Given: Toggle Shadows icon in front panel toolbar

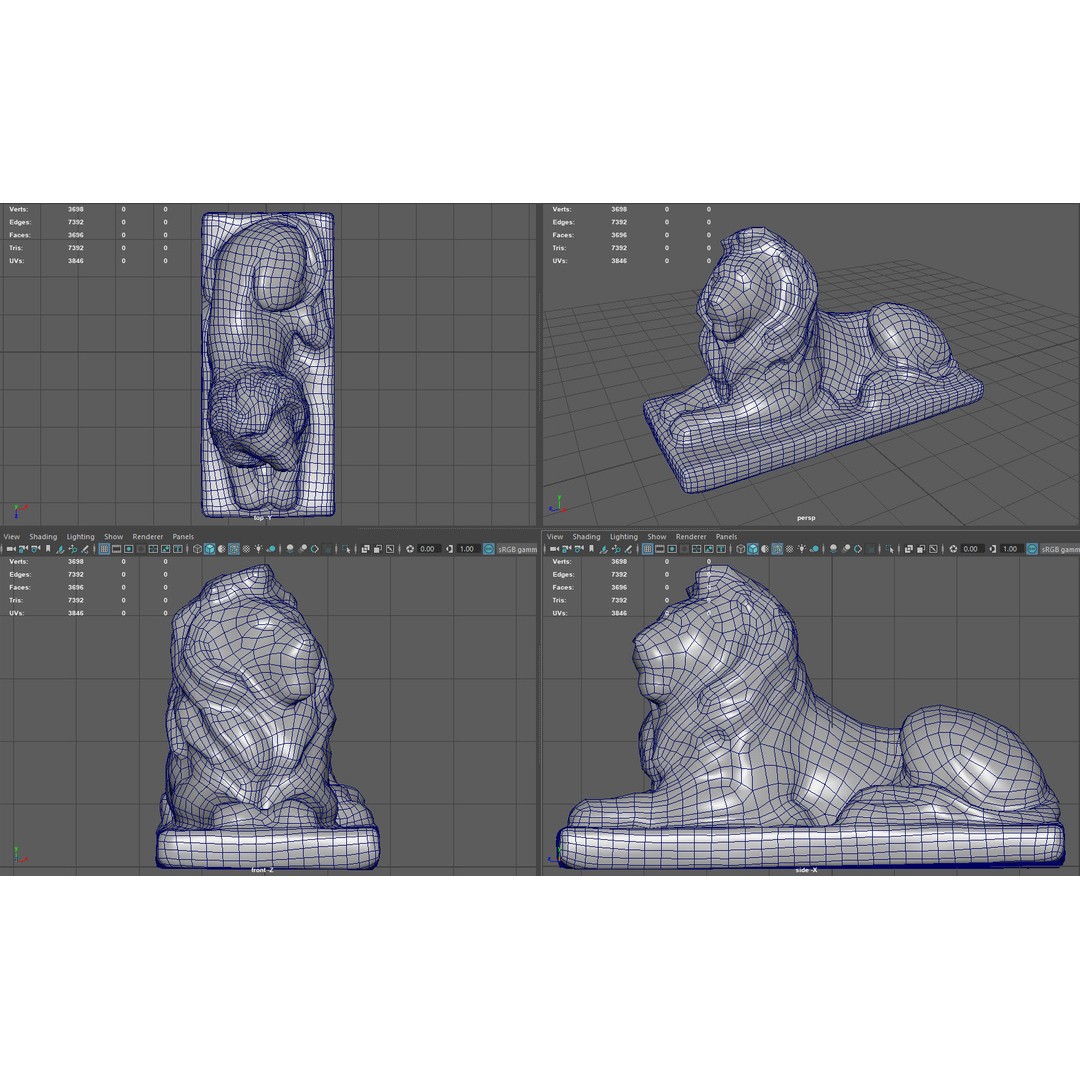Looking at the screenshot, I should [x=271, y=549].
